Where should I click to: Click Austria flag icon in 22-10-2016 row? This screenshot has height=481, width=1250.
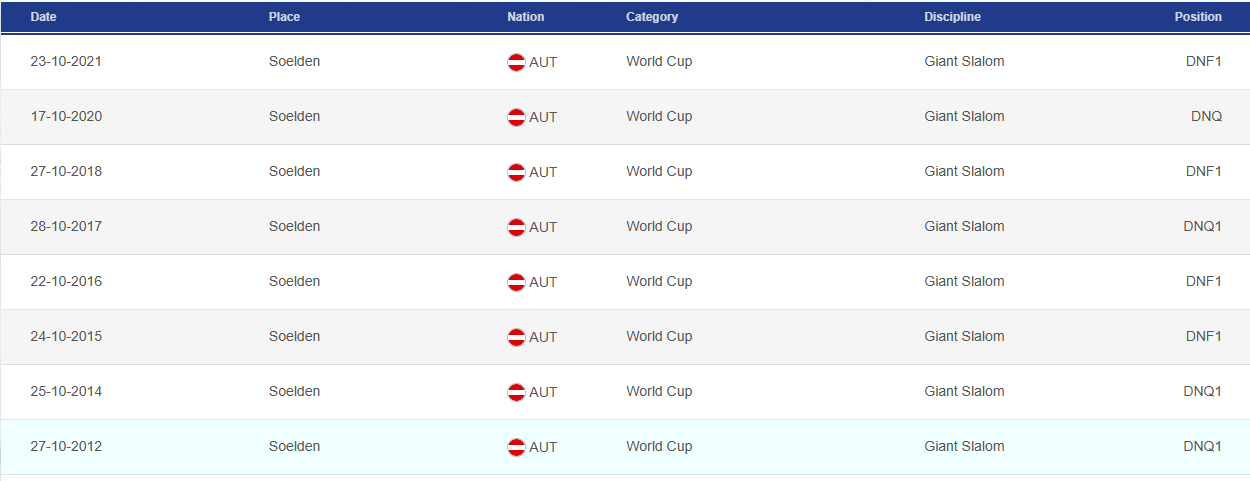517,282
